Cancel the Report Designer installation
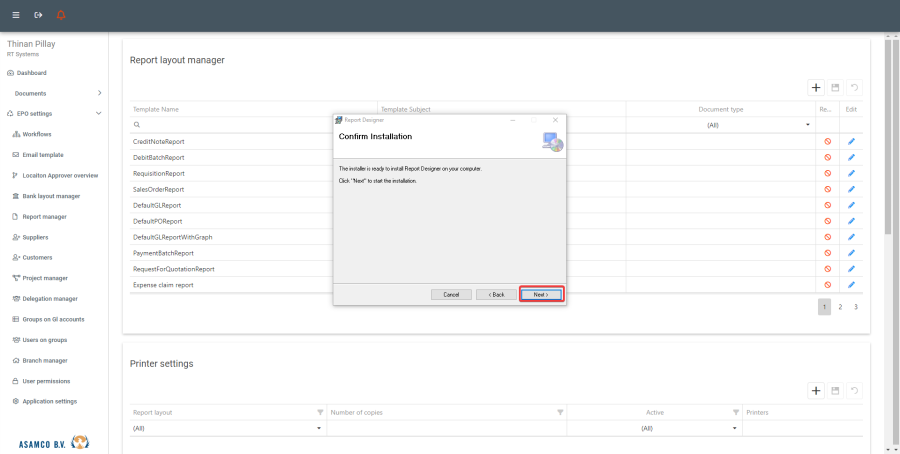The width and height of the screenshot is (900, 454). point(451,295)
